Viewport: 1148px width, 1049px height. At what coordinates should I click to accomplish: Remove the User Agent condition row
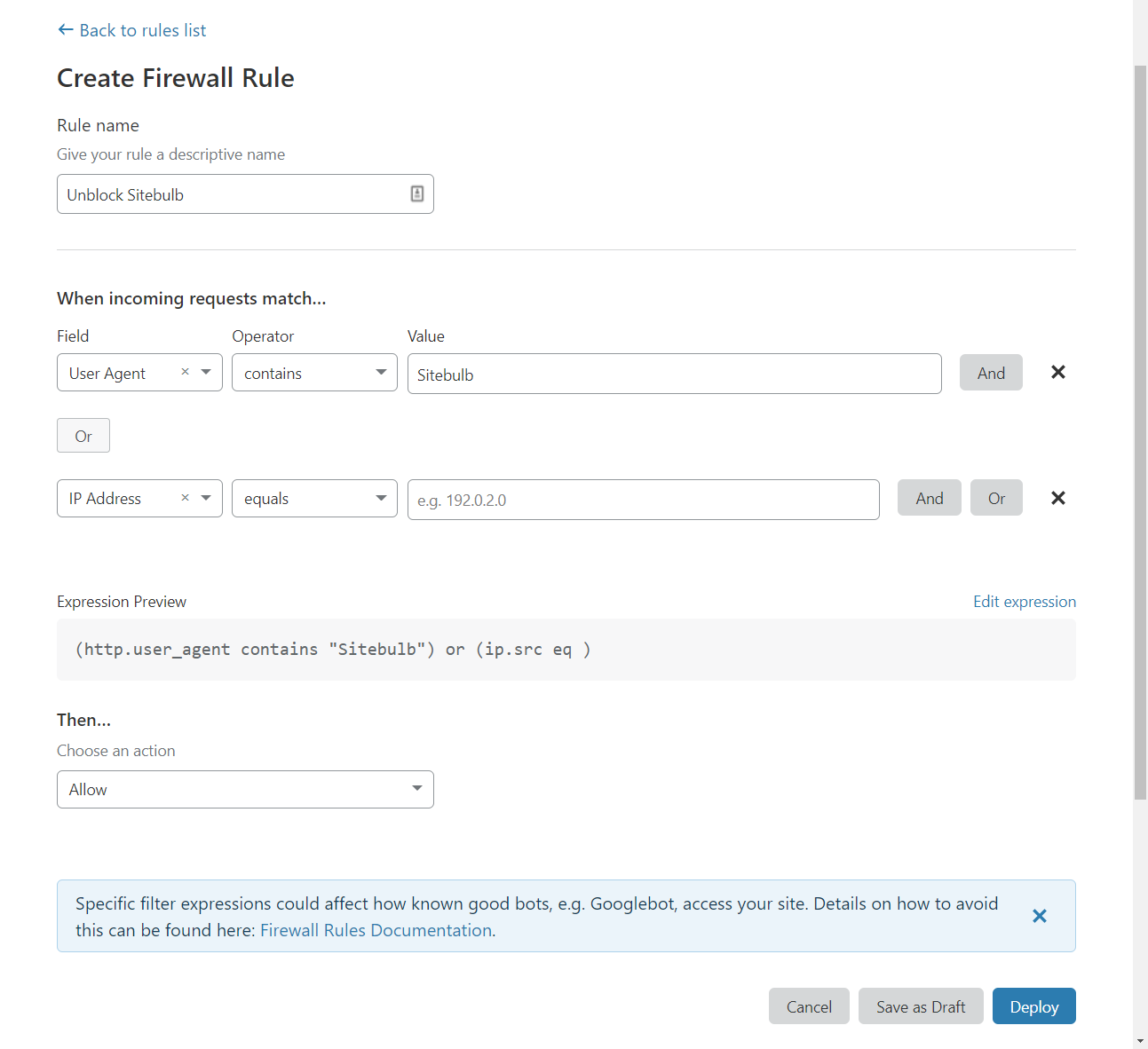[1058, 372]
